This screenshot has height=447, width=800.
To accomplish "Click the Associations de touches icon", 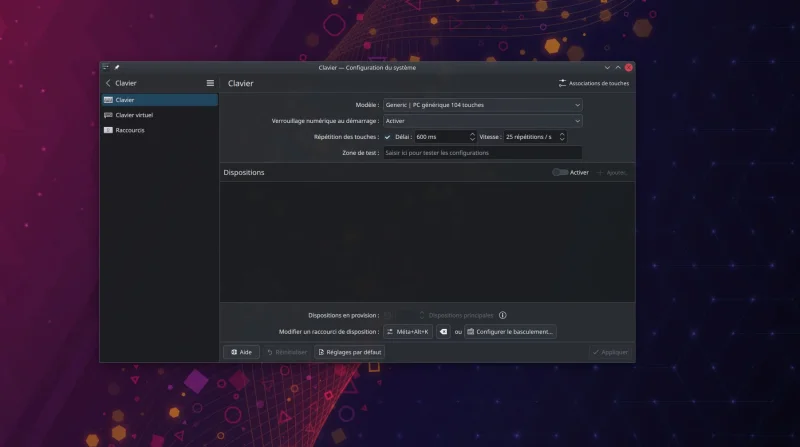I will click(562, 83).
